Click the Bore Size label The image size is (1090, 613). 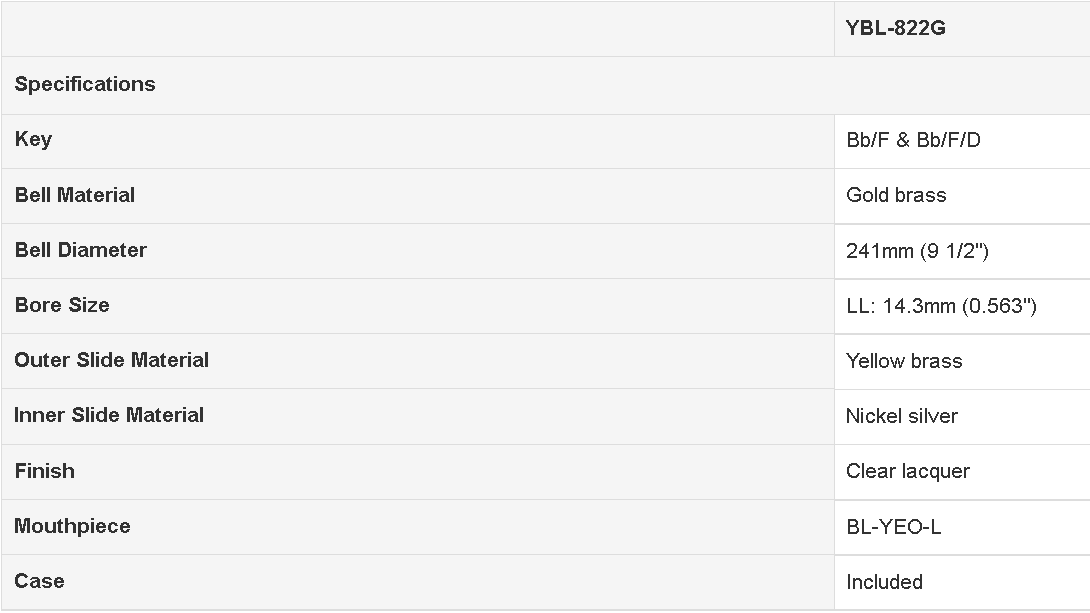click(62, 304)
